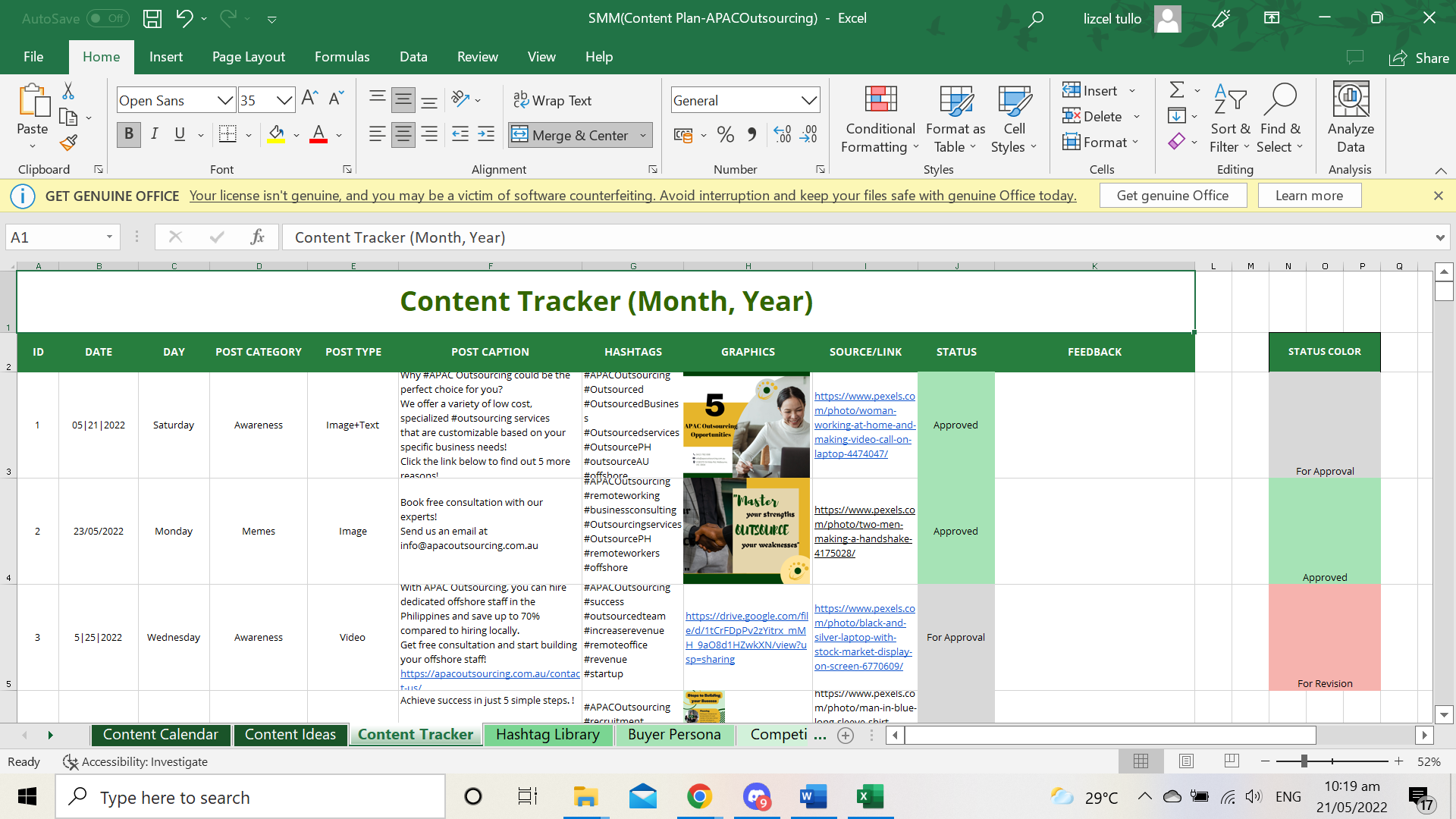Click the Cut scissors icon
The image size is (1456, 819).
[68, 91]
